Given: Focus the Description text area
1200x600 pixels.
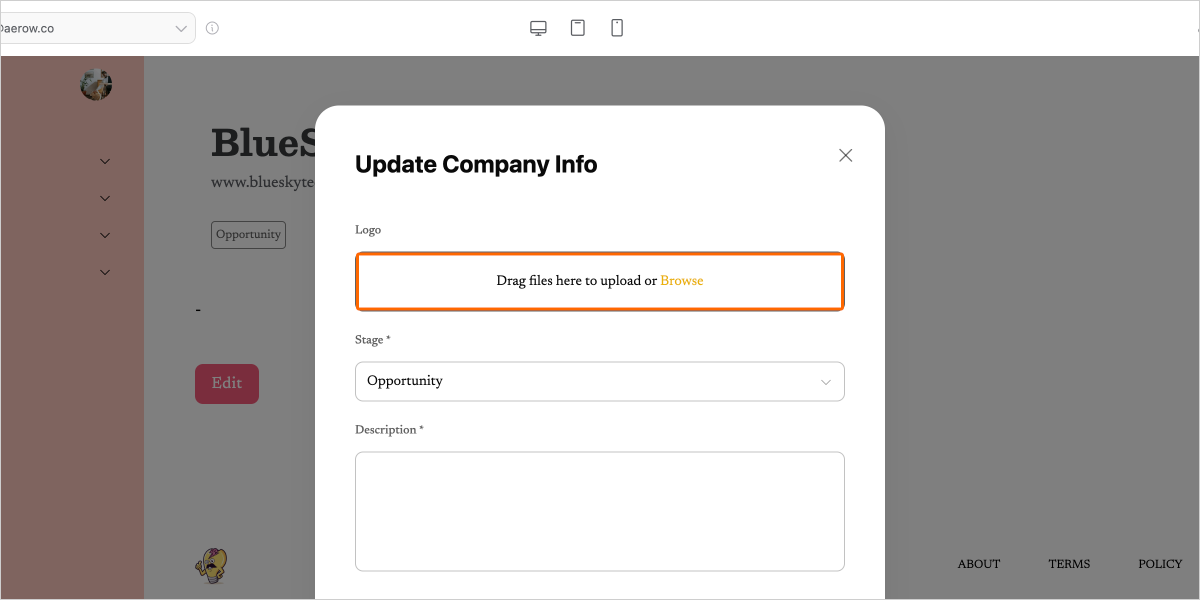Looking at the screenshot, I should pyautogui.click(x=599, y=511).
